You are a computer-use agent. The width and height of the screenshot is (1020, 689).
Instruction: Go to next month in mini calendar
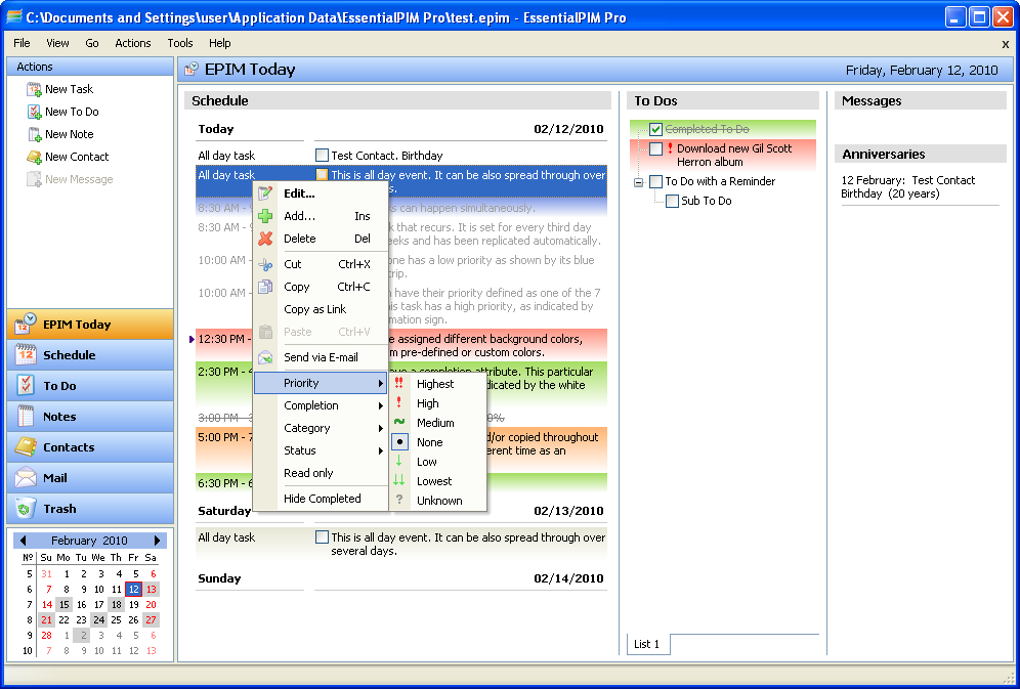(x=157, y=541)
